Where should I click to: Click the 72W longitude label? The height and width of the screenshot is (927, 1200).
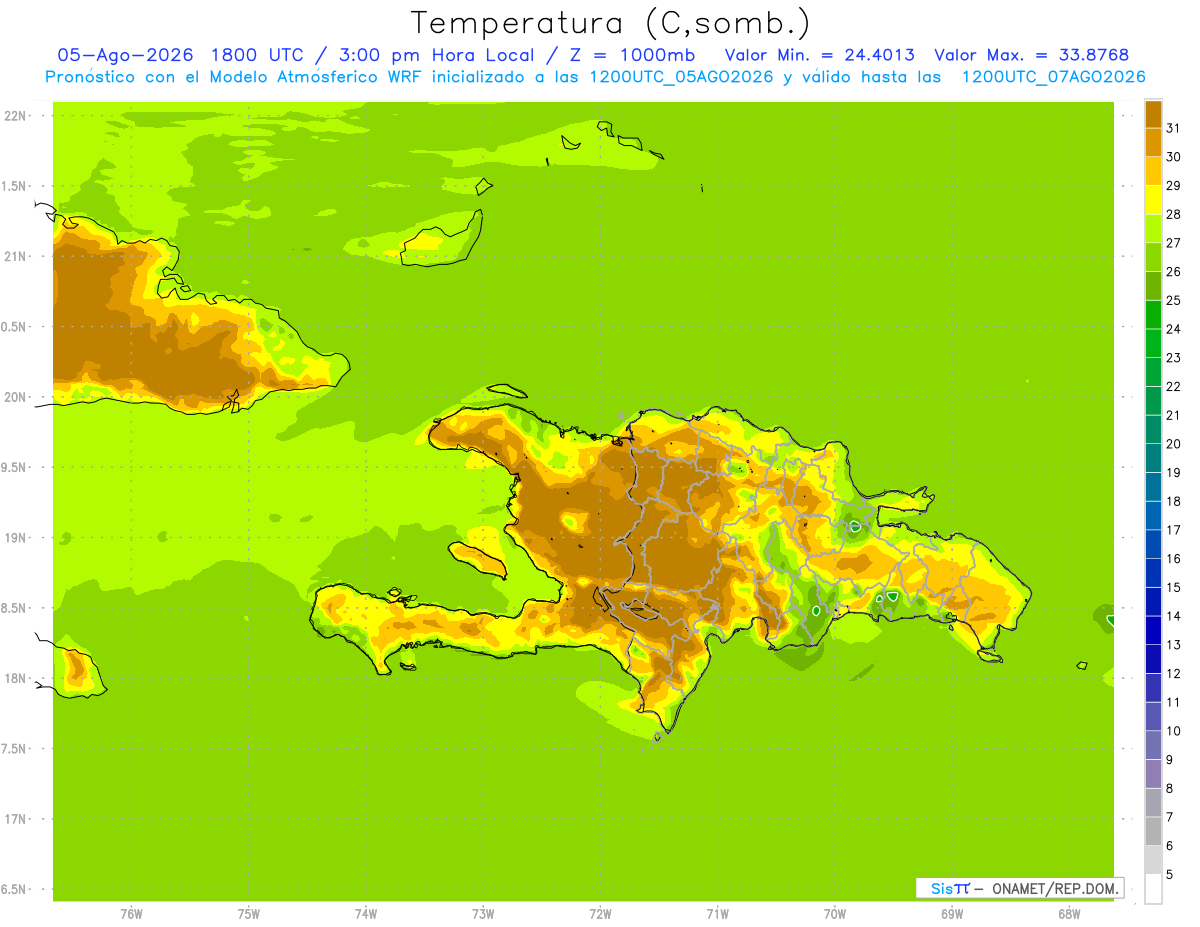tap(600, 914)
